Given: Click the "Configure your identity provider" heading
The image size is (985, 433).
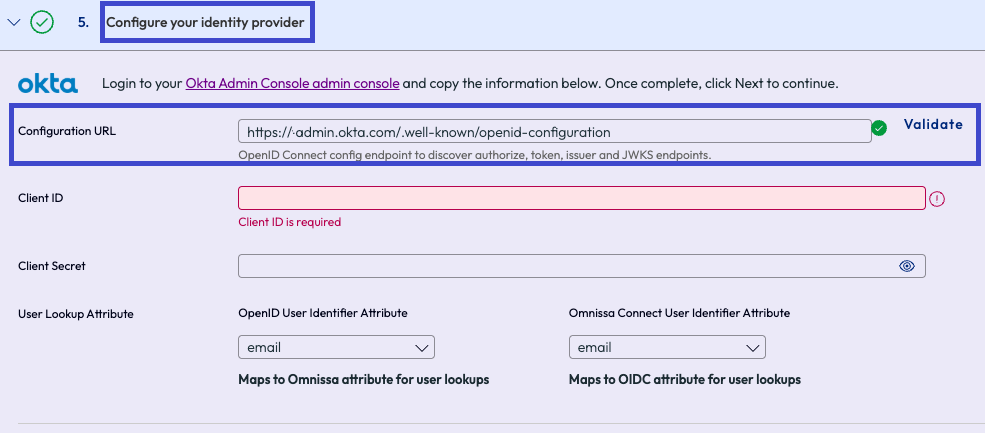Looking at the screenshot, I should pos(205,23).
